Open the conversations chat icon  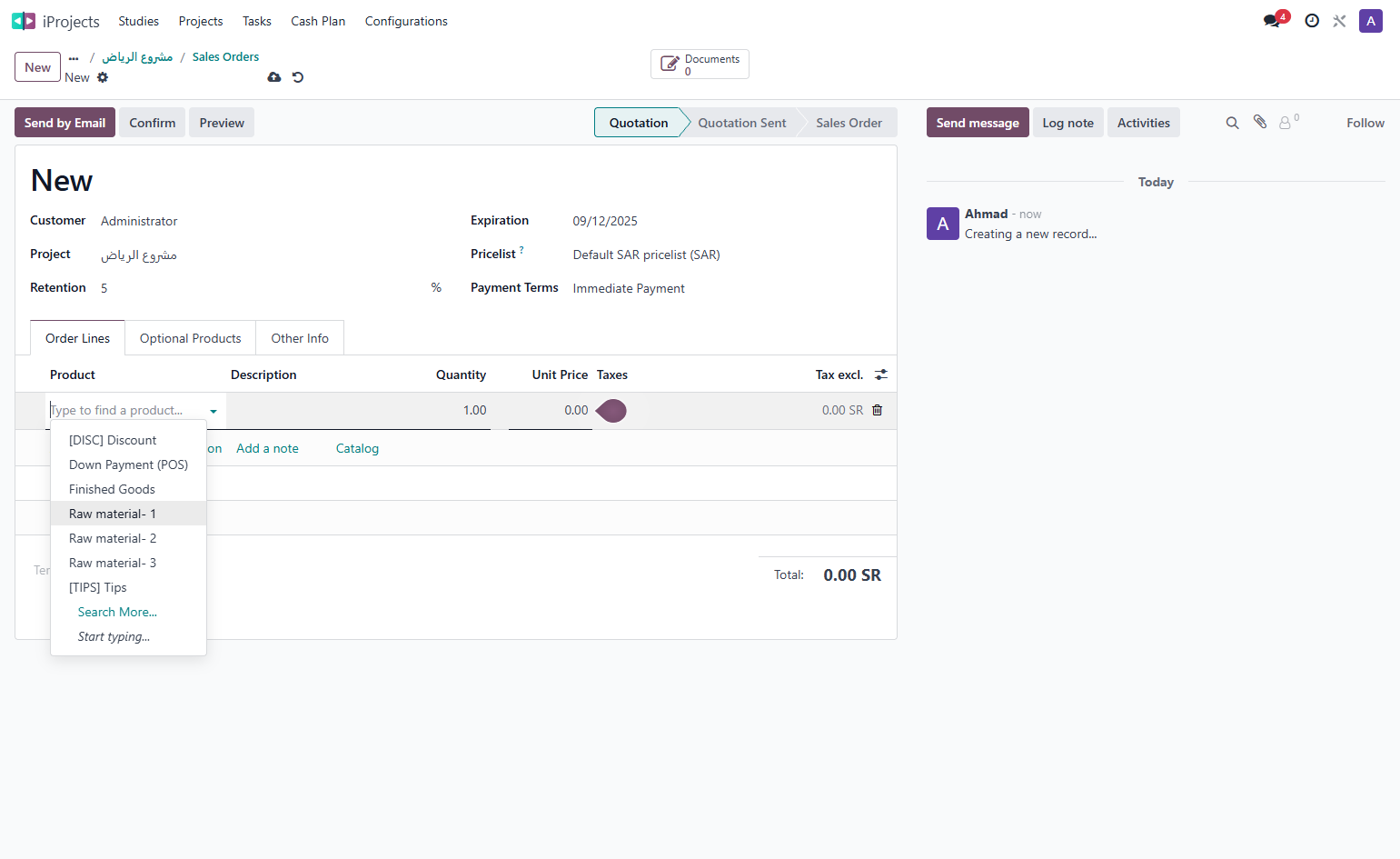[x=1272, y=21]
